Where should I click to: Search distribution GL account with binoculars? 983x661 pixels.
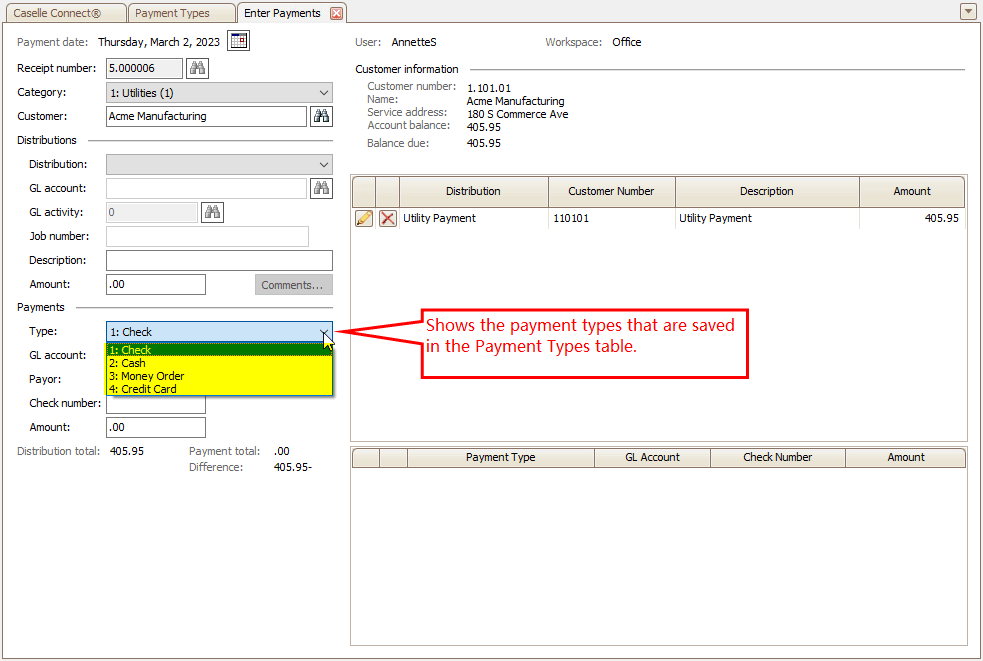pos(321,188)
